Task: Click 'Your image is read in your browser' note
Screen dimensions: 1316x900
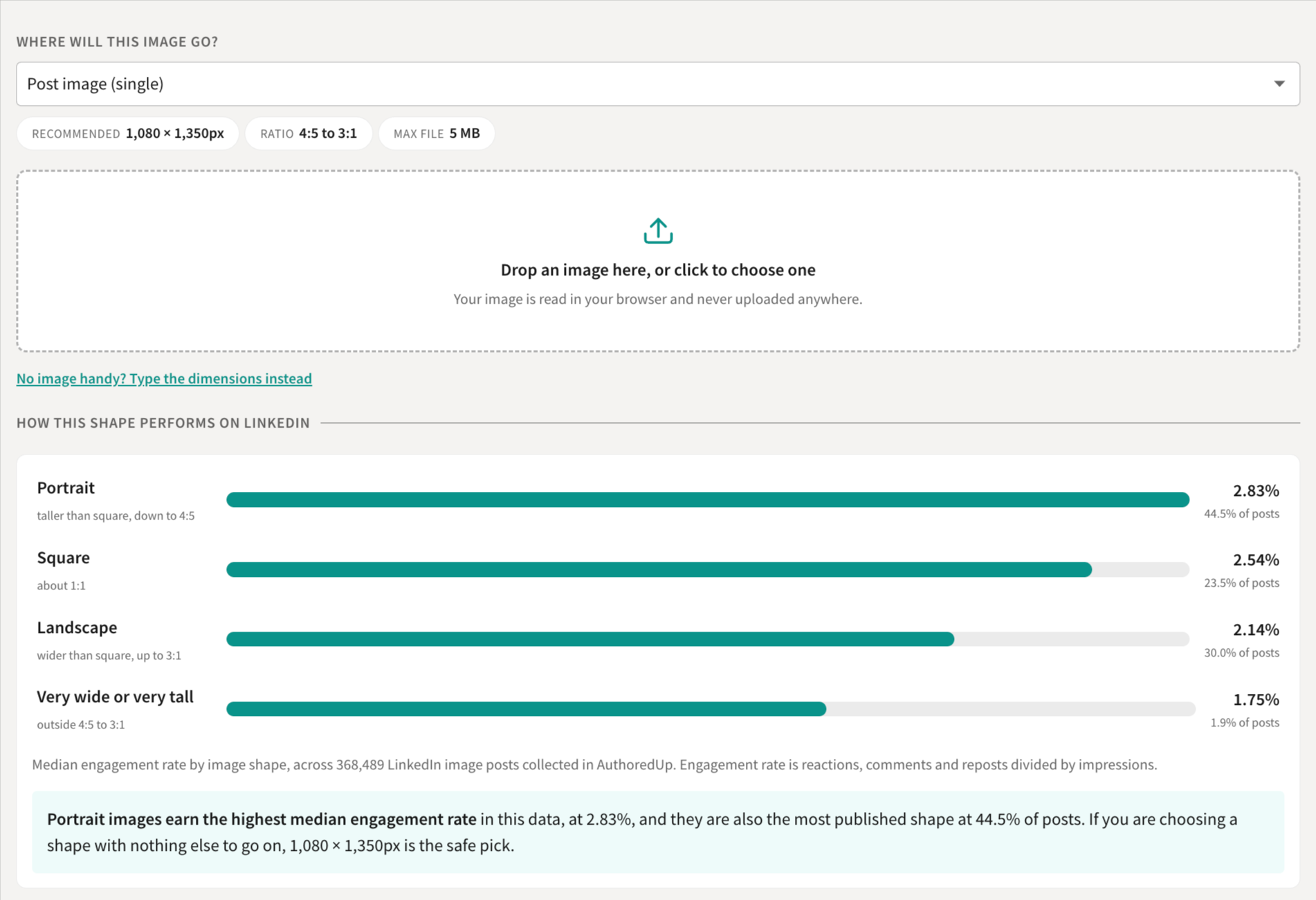Action: (657, 299)
